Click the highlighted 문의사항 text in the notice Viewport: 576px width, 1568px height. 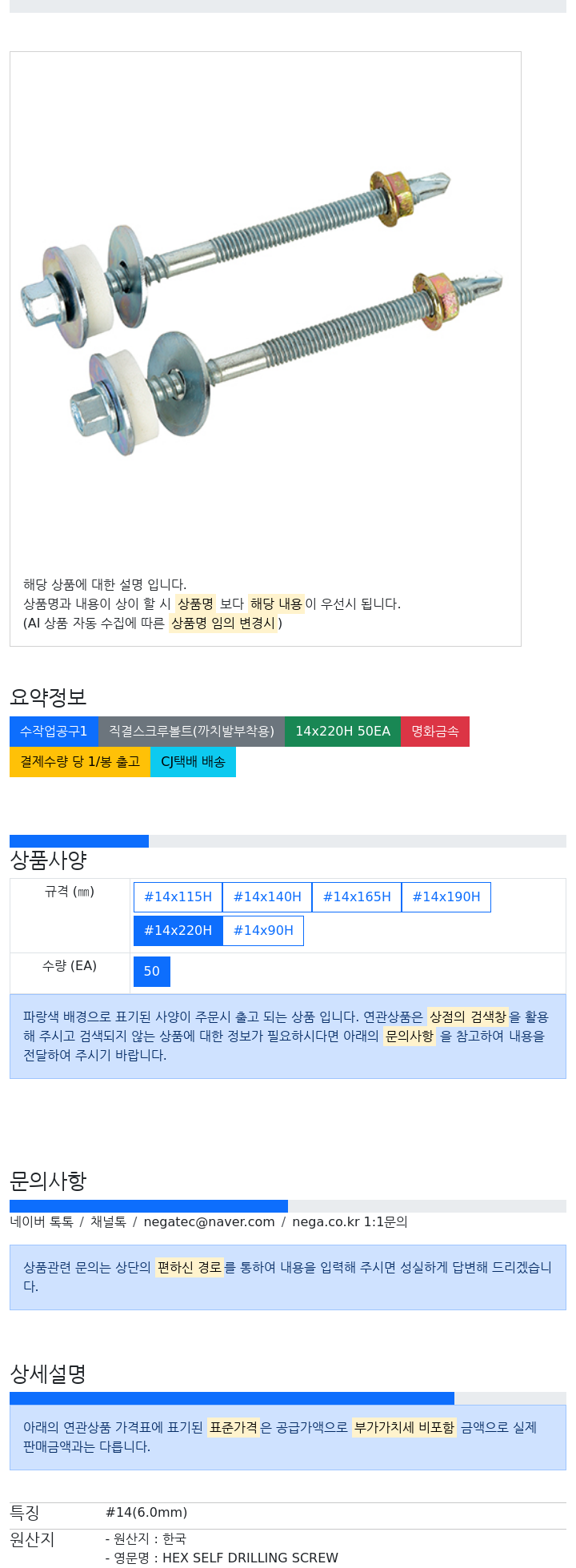[x=409, y=1036]
